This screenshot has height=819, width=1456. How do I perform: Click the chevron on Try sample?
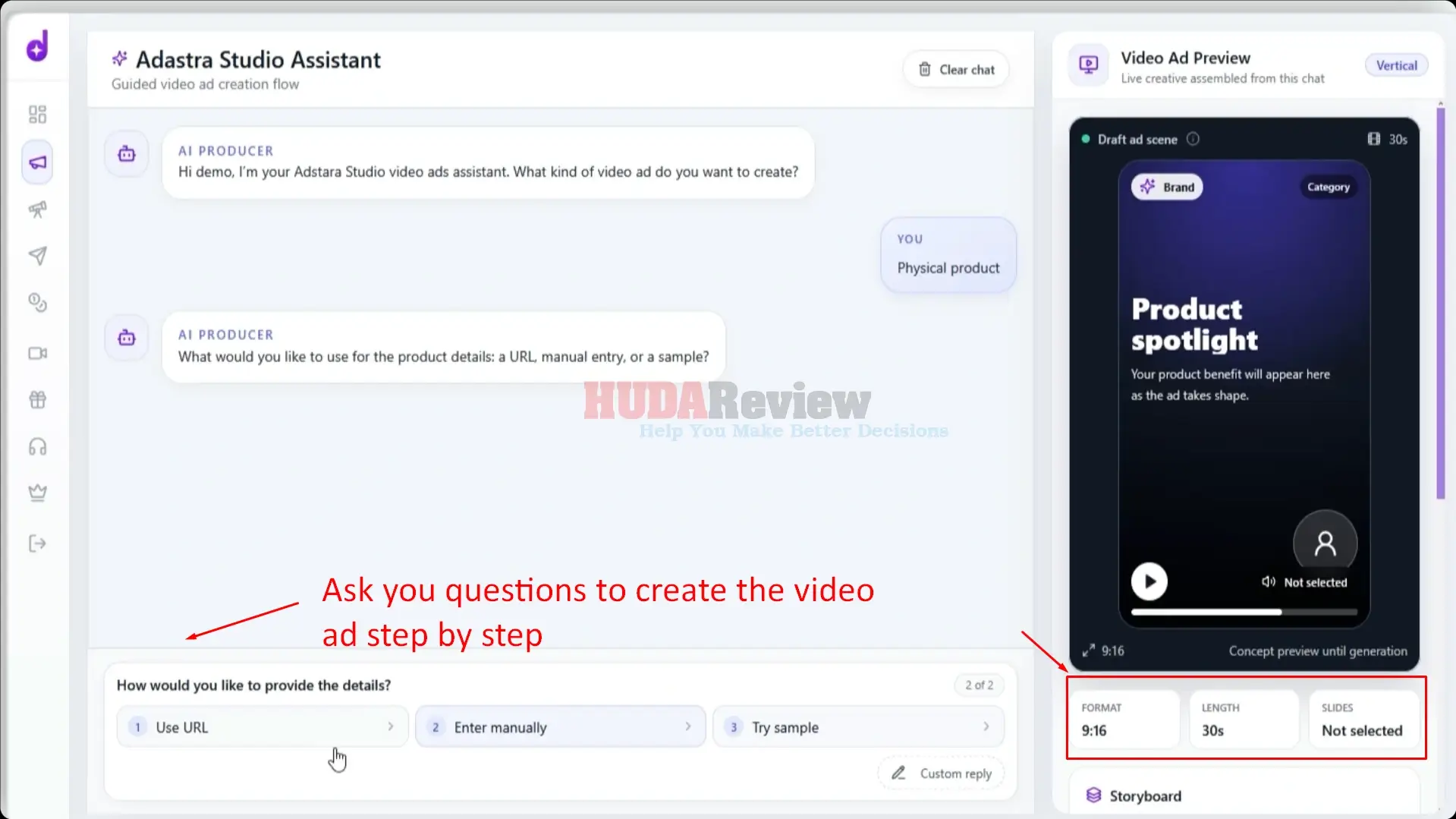[986, 727]
